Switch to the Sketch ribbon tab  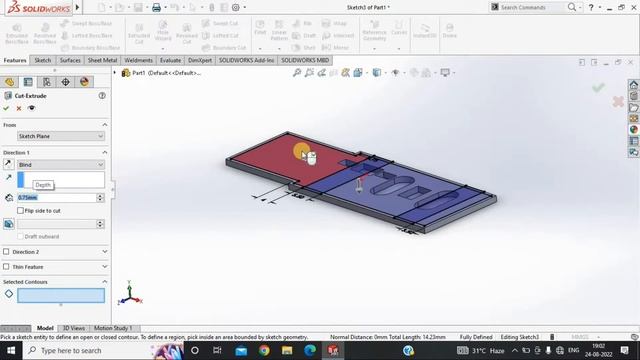(43, 60)
